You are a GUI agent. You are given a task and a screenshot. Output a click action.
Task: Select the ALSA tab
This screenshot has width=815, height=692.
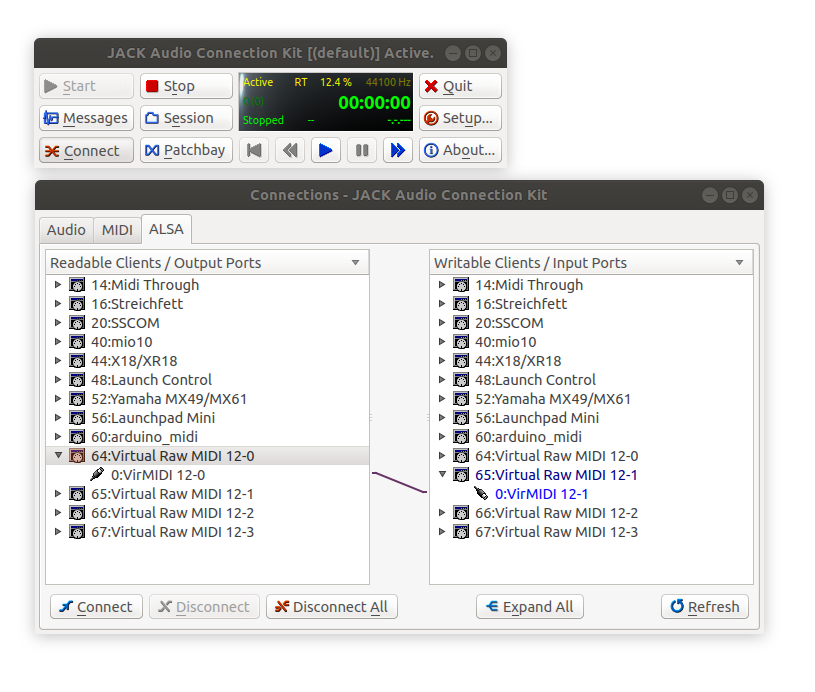coord(166,229)
